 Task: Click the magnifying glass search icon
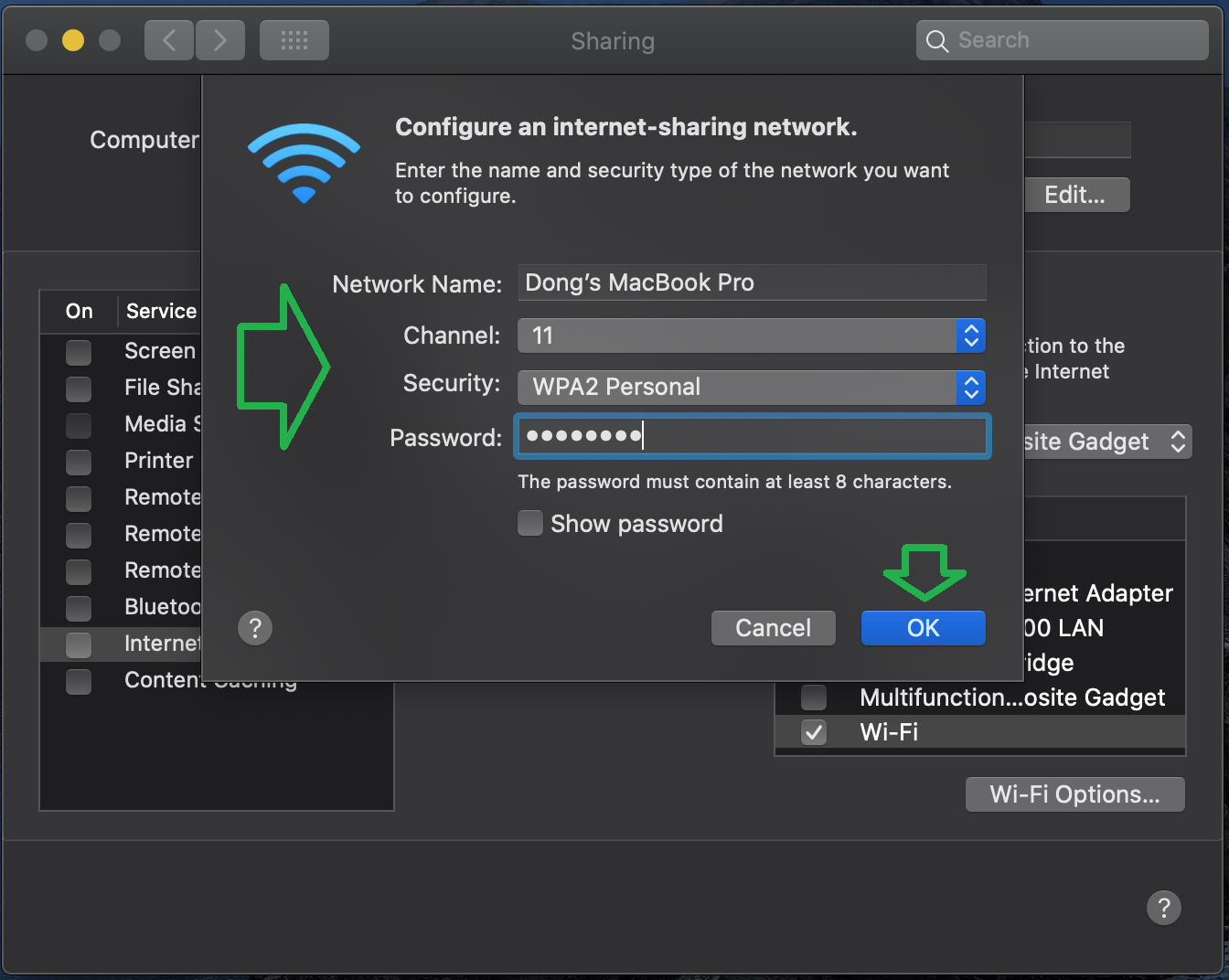(936, 41)
